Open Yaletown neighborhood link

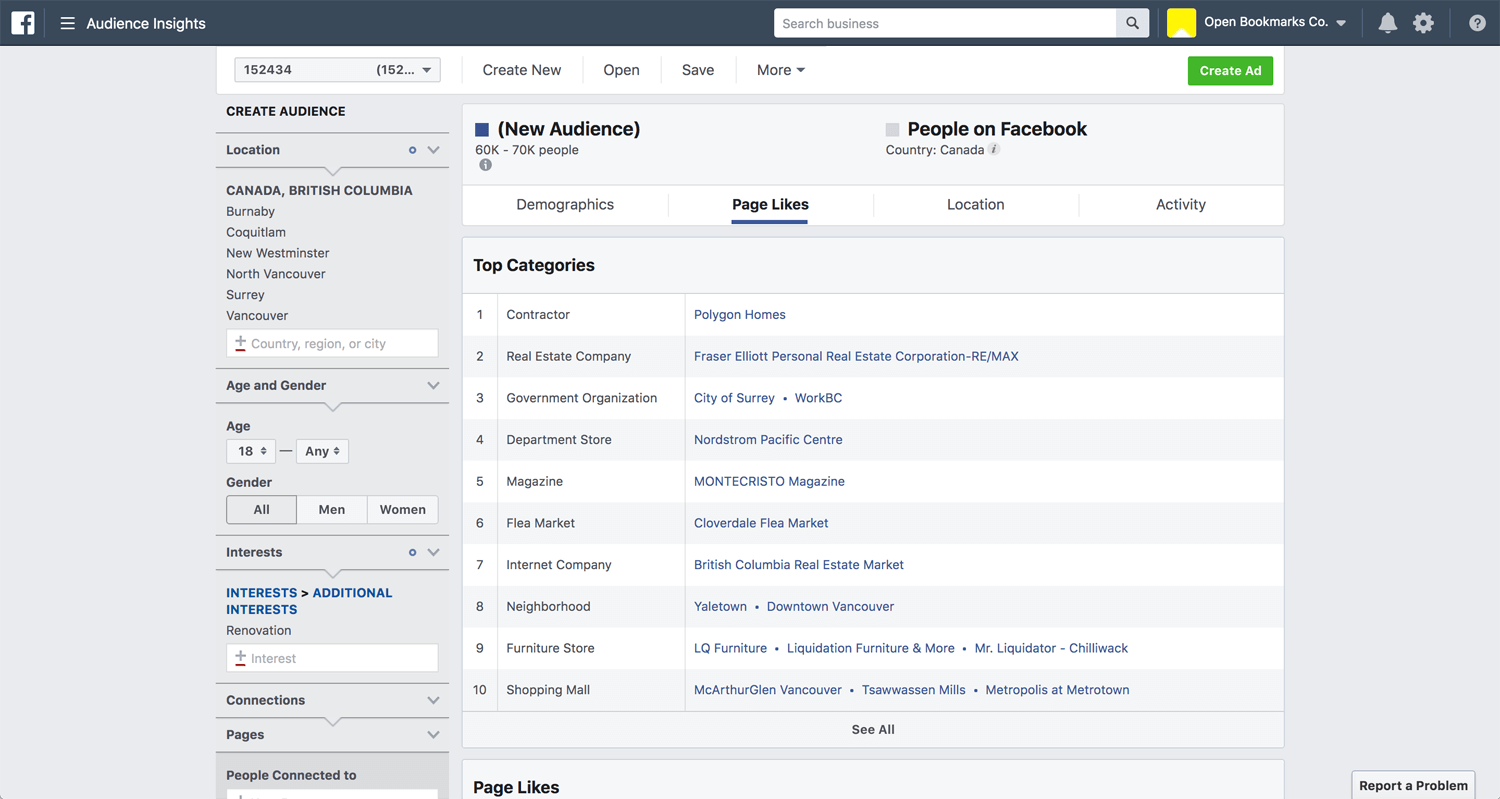720,606
